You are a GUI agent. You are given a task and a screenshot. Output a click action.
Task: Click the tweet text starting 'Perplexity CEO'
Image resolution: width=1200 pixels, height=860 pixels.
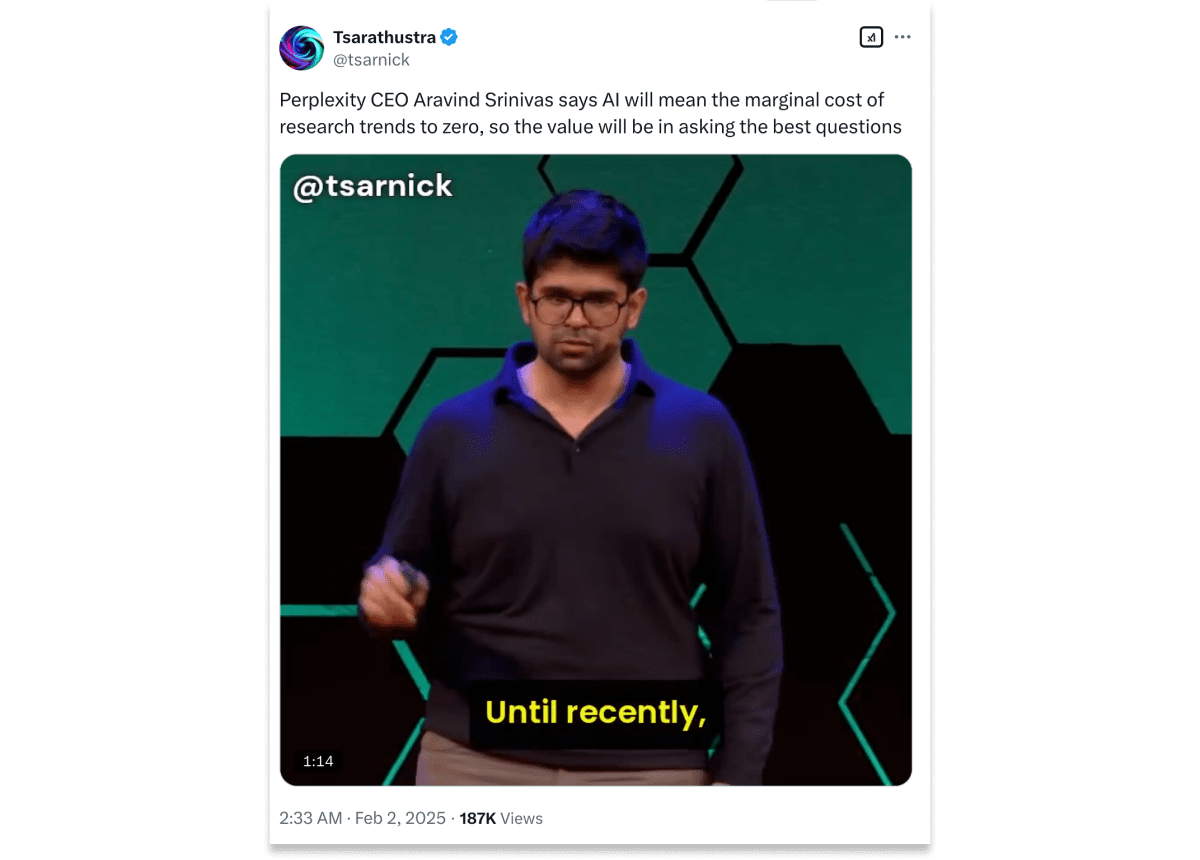point(590,113)
